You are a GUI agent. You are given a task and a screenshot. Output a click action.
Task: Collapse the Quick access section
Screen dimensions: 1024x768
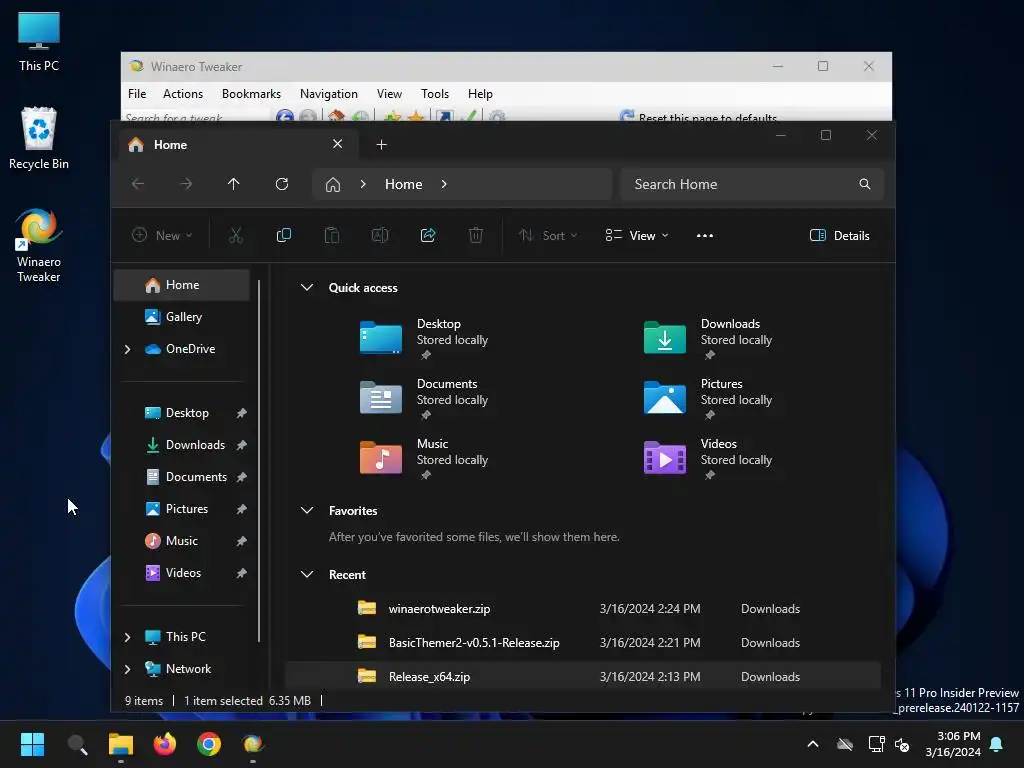(x=307, y=287)
